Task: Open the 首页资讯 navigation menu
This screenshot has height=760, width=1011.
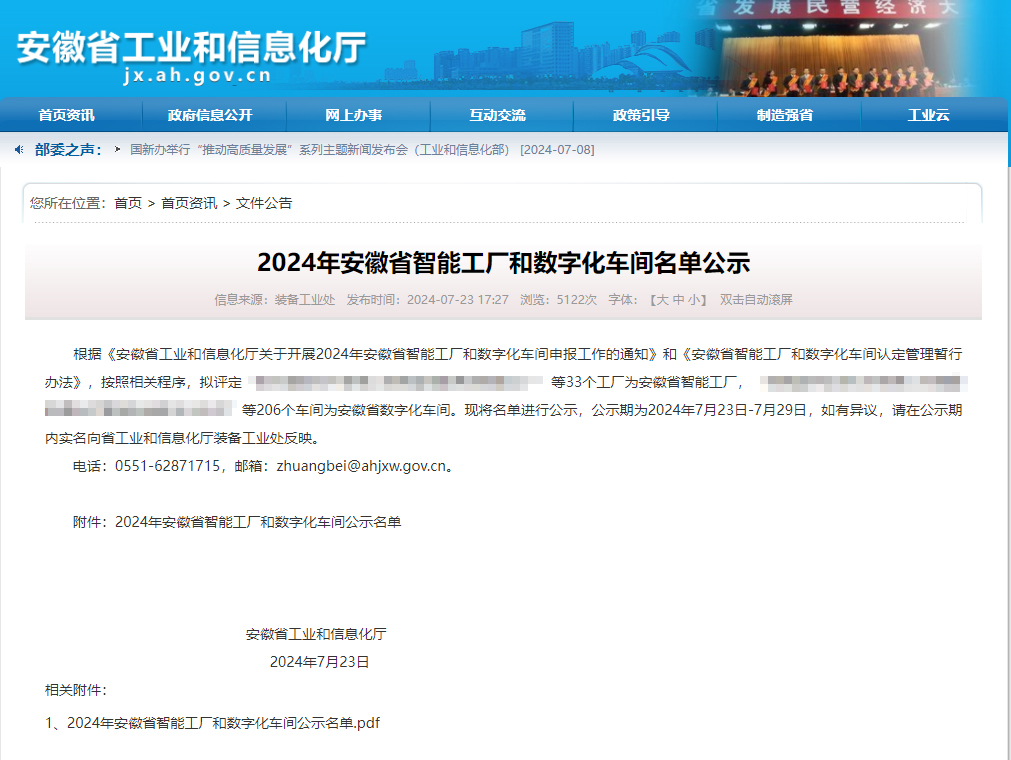Action: coord(66,115)
